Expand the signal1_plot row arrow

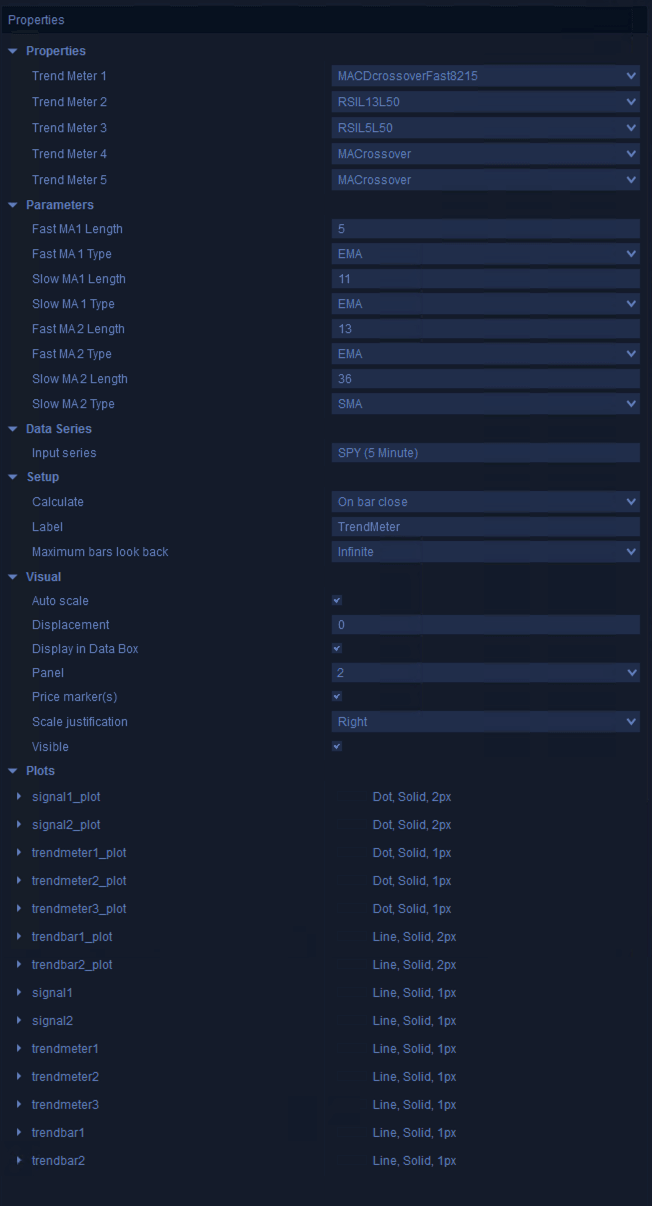click(20, 797)
